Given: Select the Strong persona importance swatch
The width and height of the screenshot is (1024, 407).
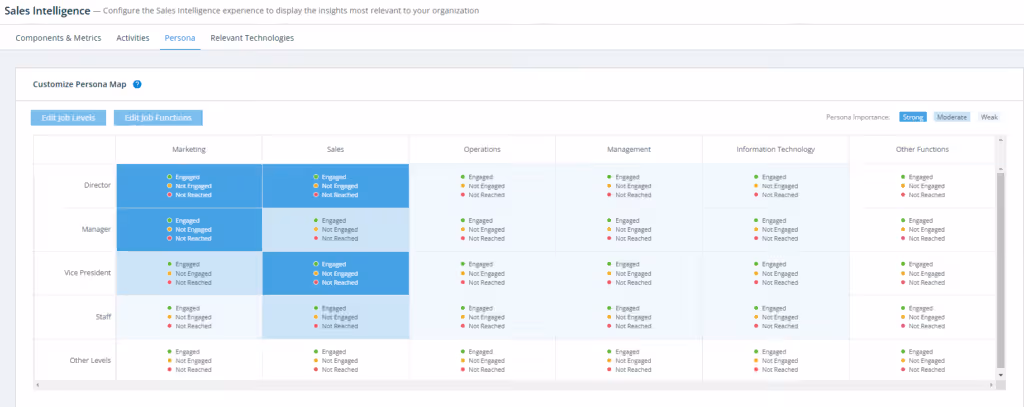Looking at the screenshot, I should pos(913,117).
